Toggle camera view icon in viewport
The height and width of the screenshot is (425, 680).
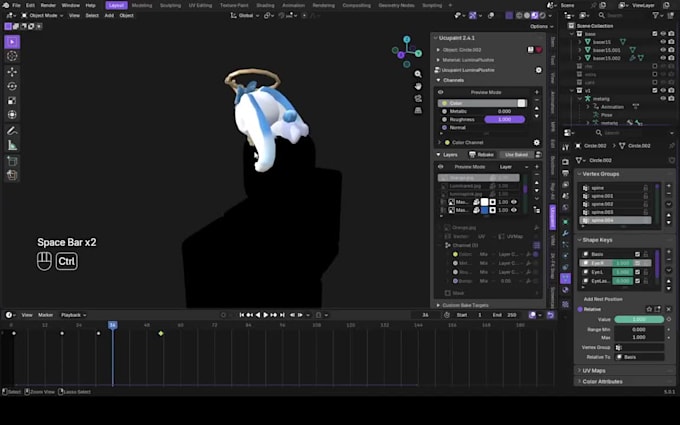(x=418, y=98)
